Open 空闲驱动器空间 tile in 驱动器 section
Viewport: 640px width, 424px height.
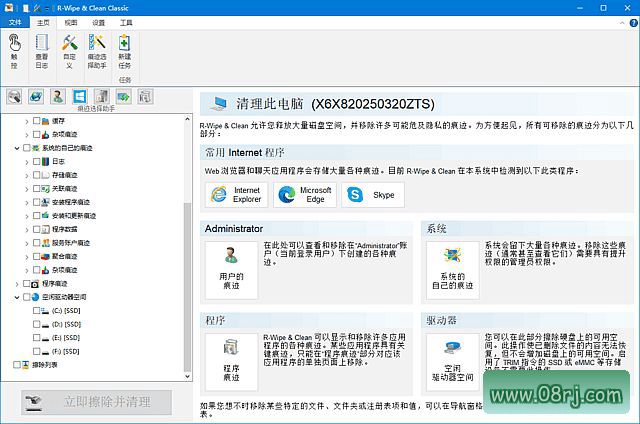click(453, 362)
